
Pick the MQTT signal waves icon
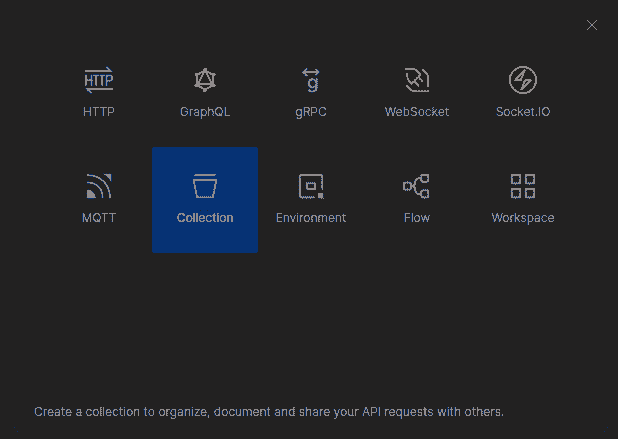click(x=99, y=186)
